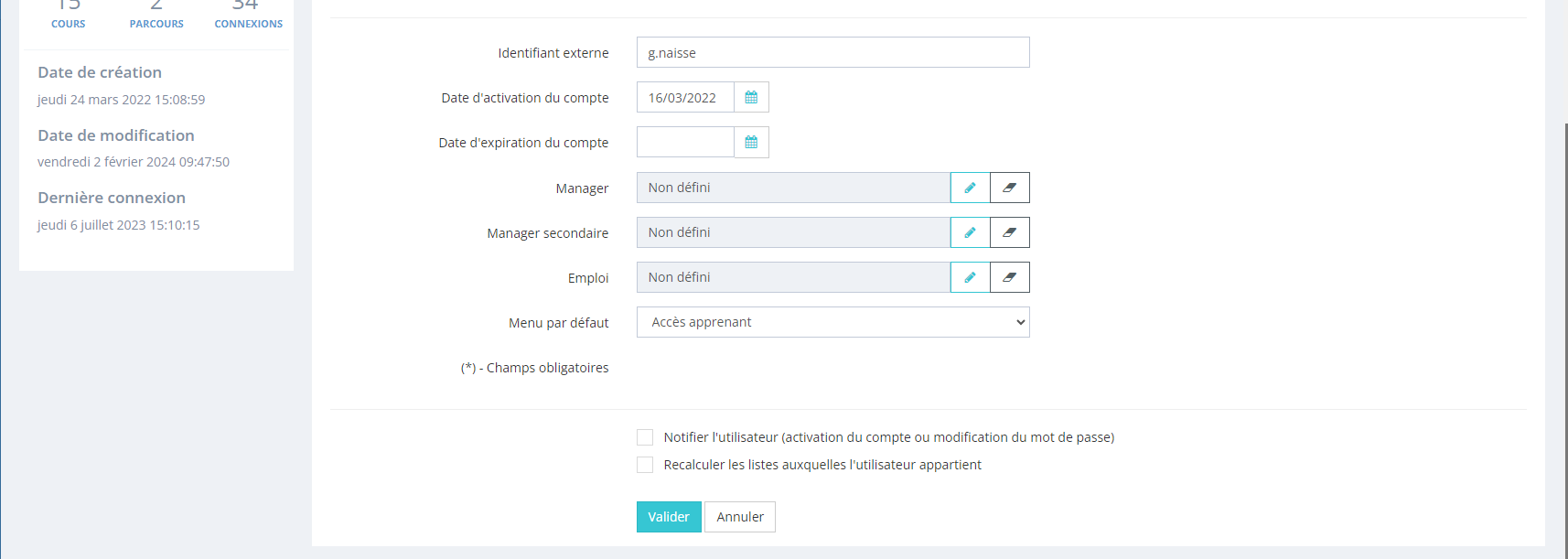This screenshot has width=1568, height=559.
Task: Click the Valider button
Action: coord(669,517)
